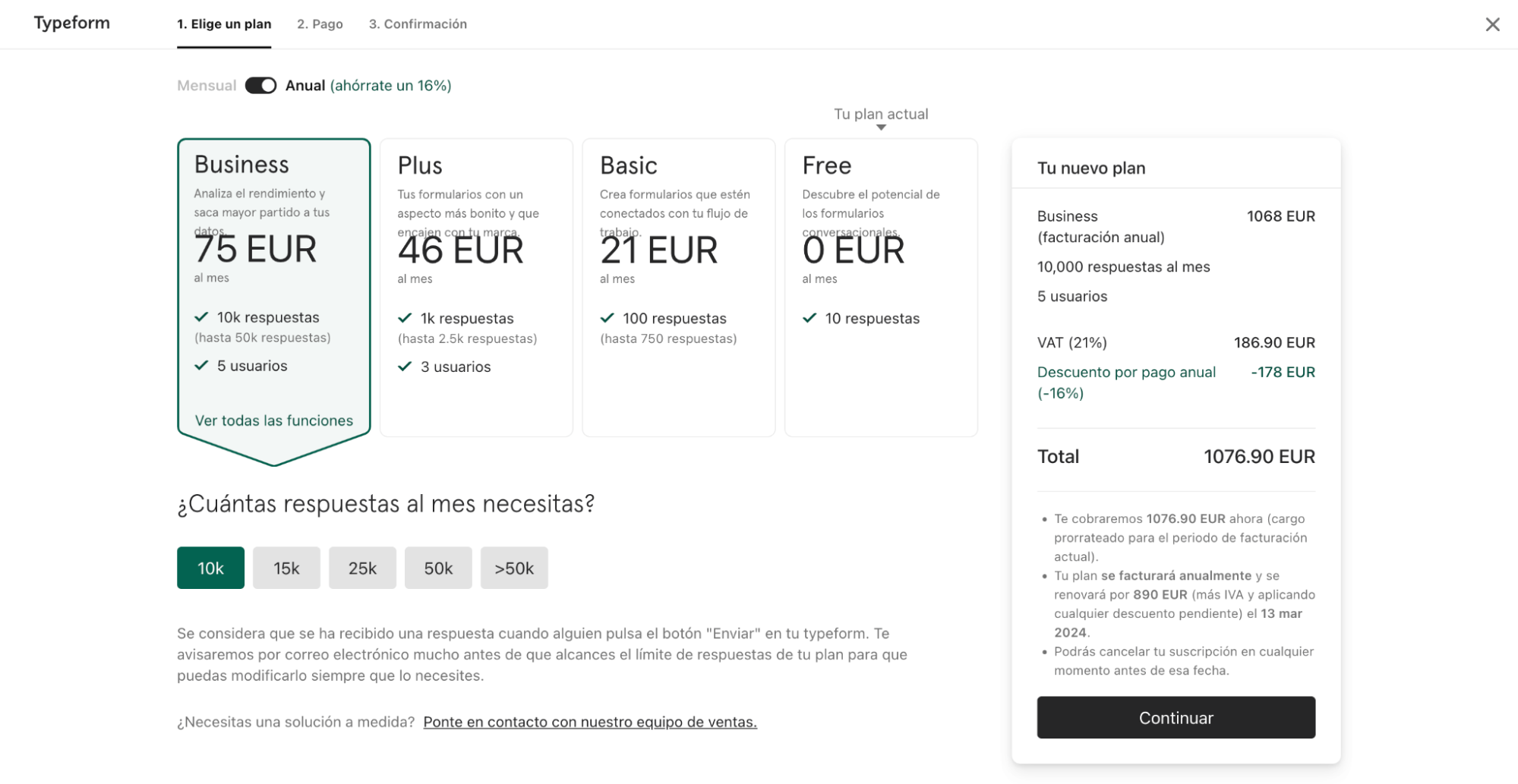Choose 50k responses per month
Viewport: 1518px width, 784px height.
click(438, 568)
